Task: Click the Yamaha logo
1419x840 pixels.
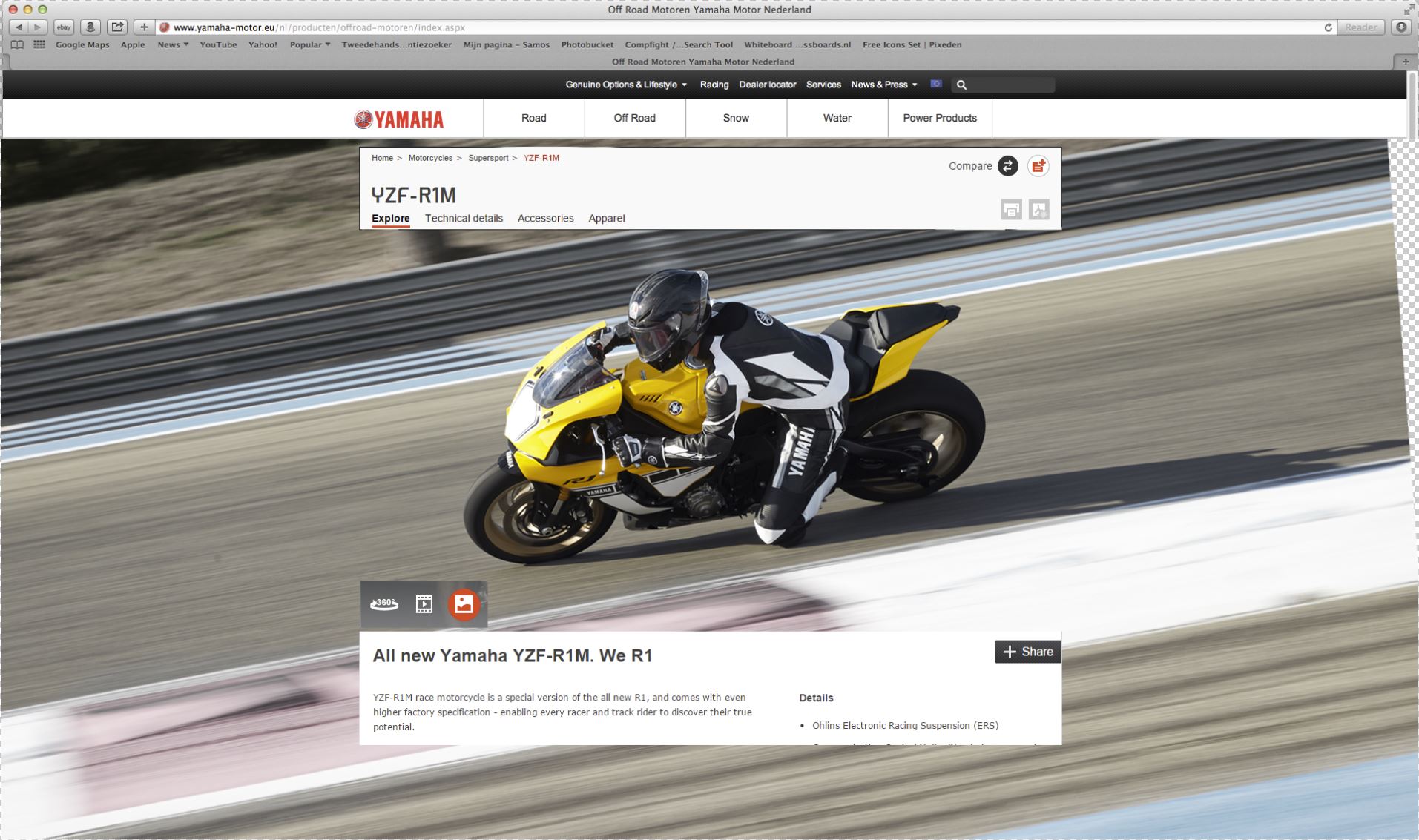Action: click(399, 119)
